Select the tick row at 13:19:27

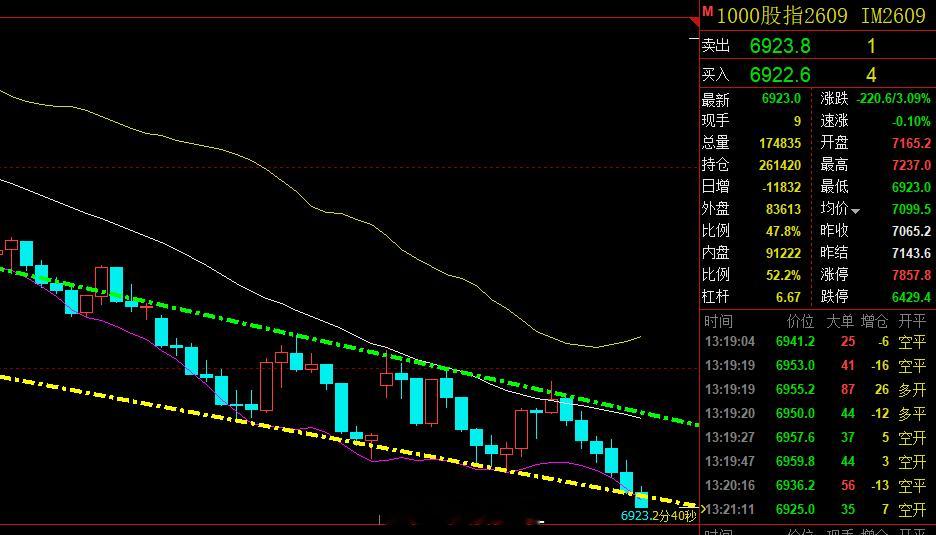tap(817, 438)
